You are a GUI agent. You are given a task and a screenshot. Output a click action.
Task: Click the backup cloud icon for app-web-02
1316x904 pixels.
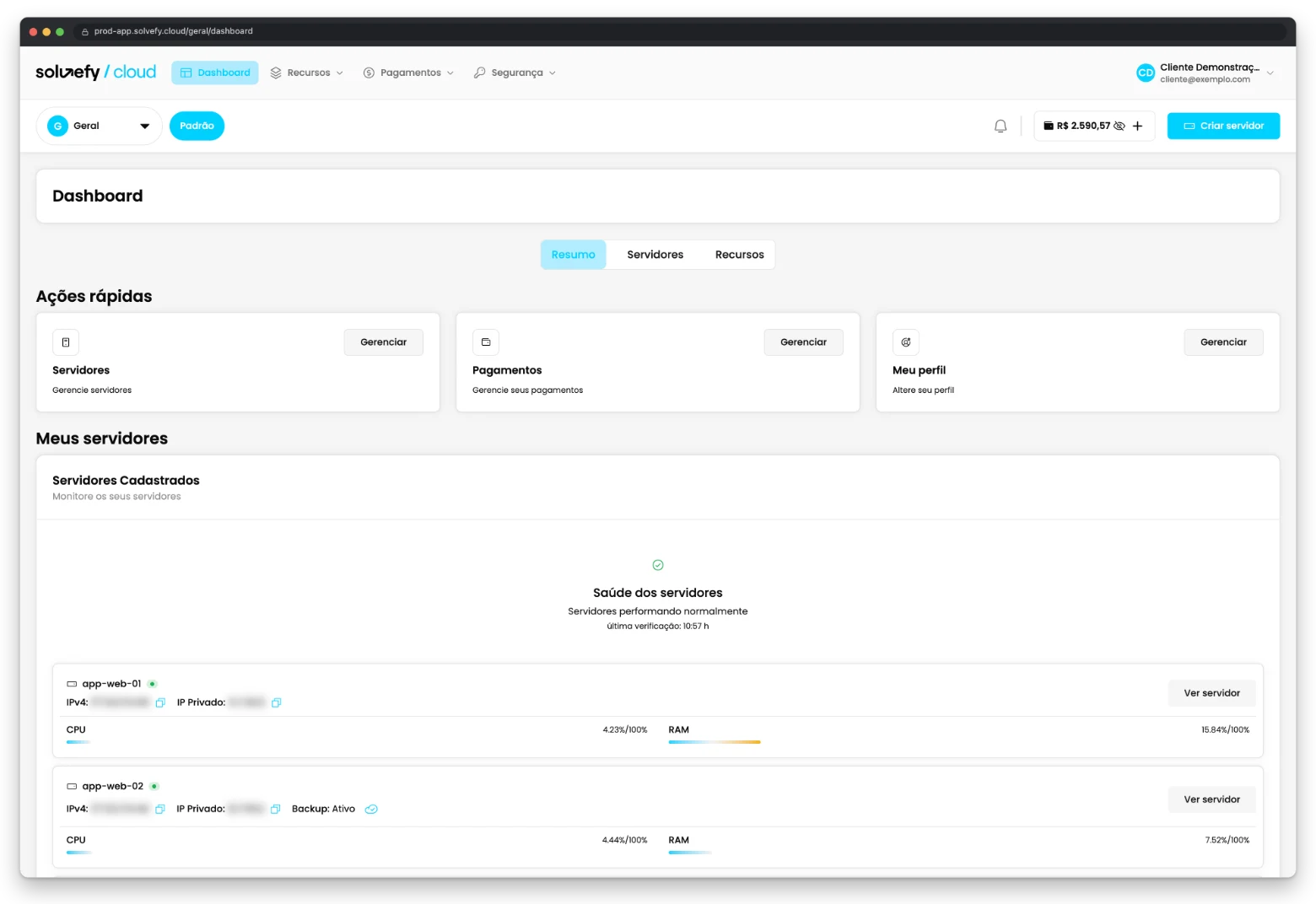pyautogui.click(x=371, y=810)
